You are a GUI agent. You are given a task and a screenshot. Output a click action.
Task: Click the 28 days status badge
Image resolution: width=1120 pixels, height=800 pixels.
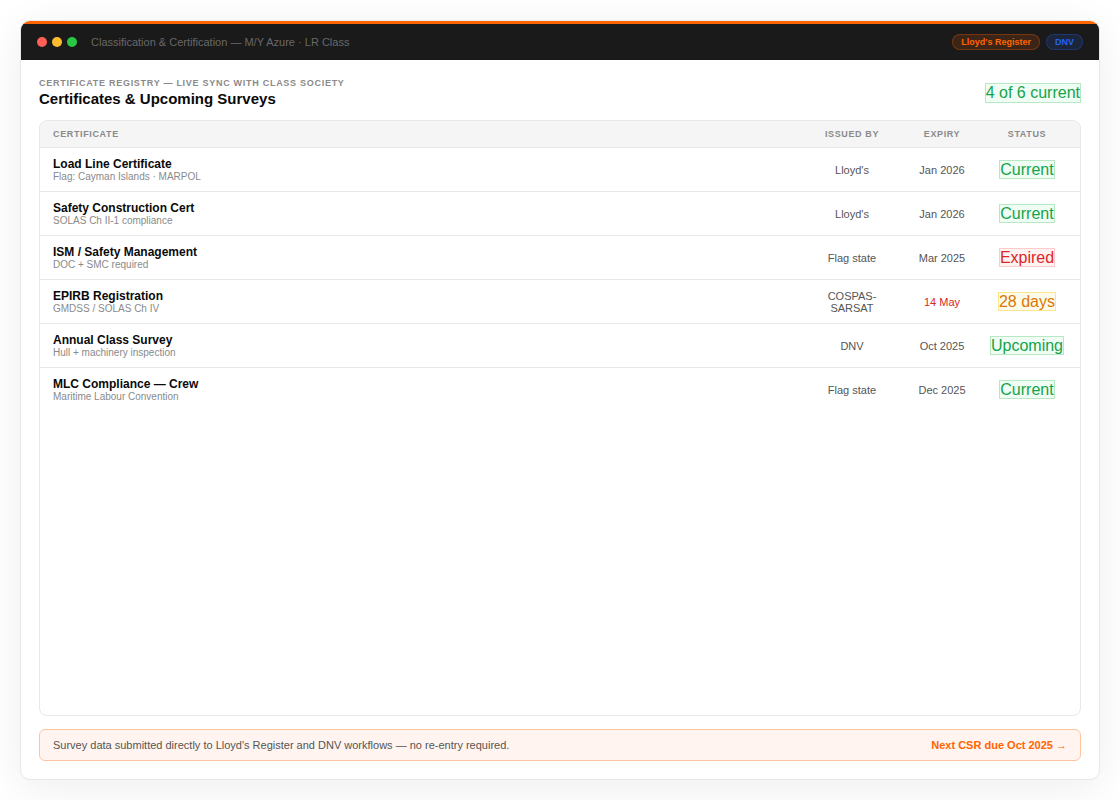pyautogui.click(x=1027, y=301)
